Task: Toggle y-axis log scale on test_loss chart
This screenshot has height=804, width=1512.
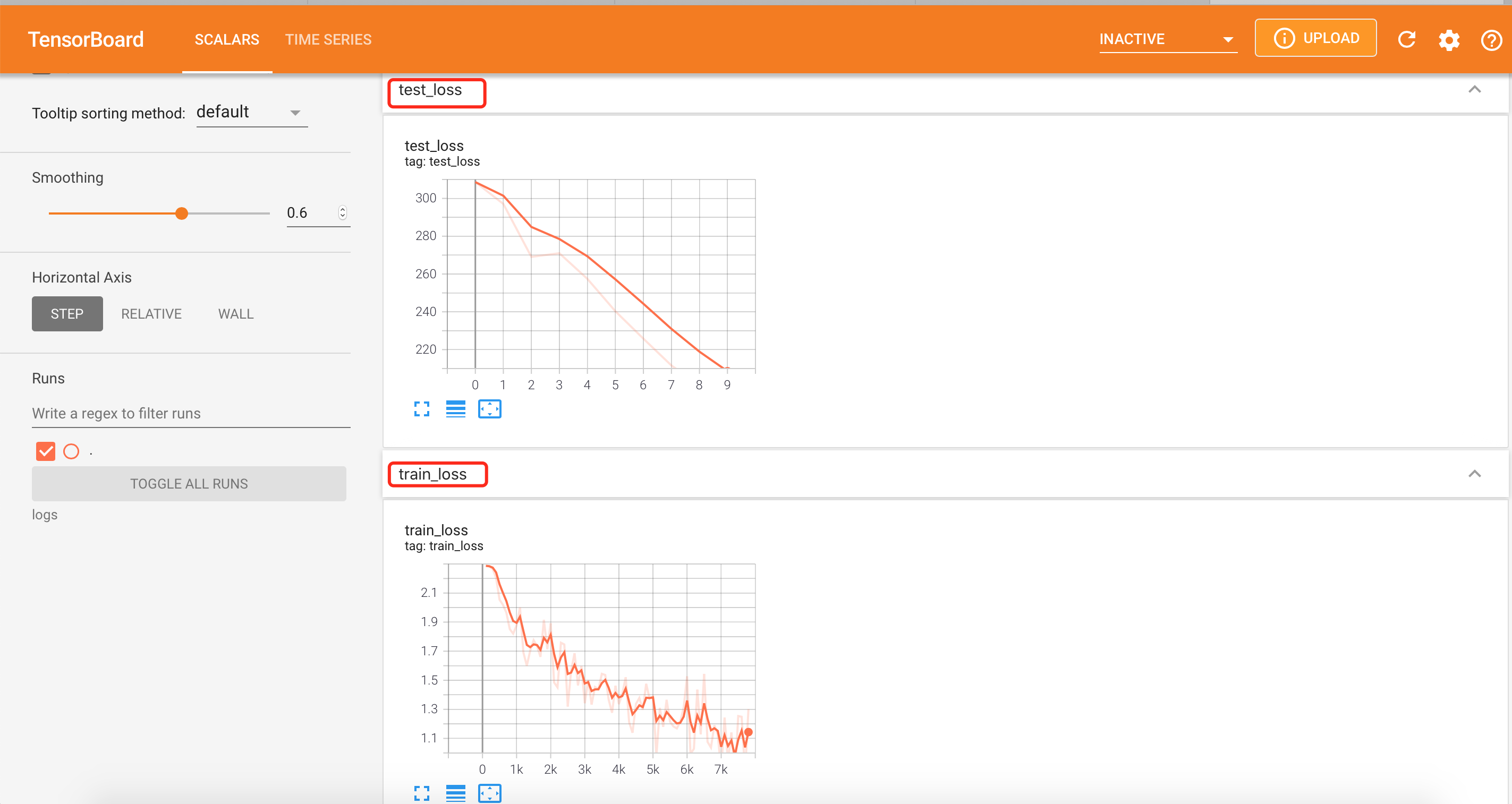Action: pos(455,409)
